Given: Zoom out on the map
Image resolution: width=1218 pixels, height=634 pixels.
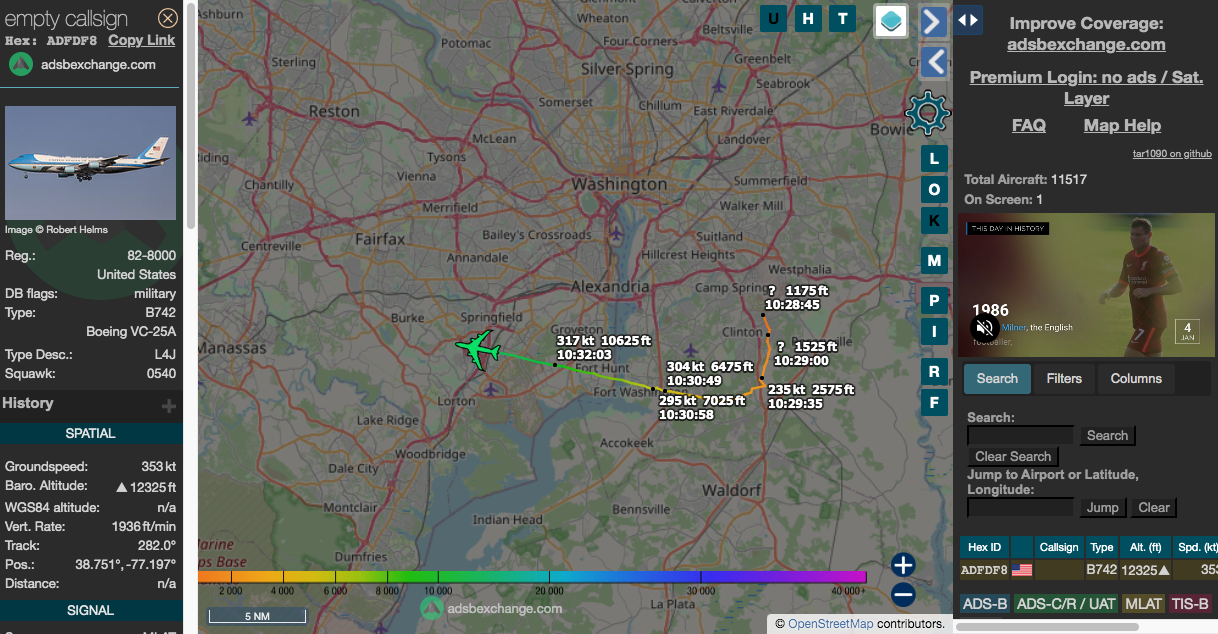Looking at the screenshot, I should click(903, 595).
